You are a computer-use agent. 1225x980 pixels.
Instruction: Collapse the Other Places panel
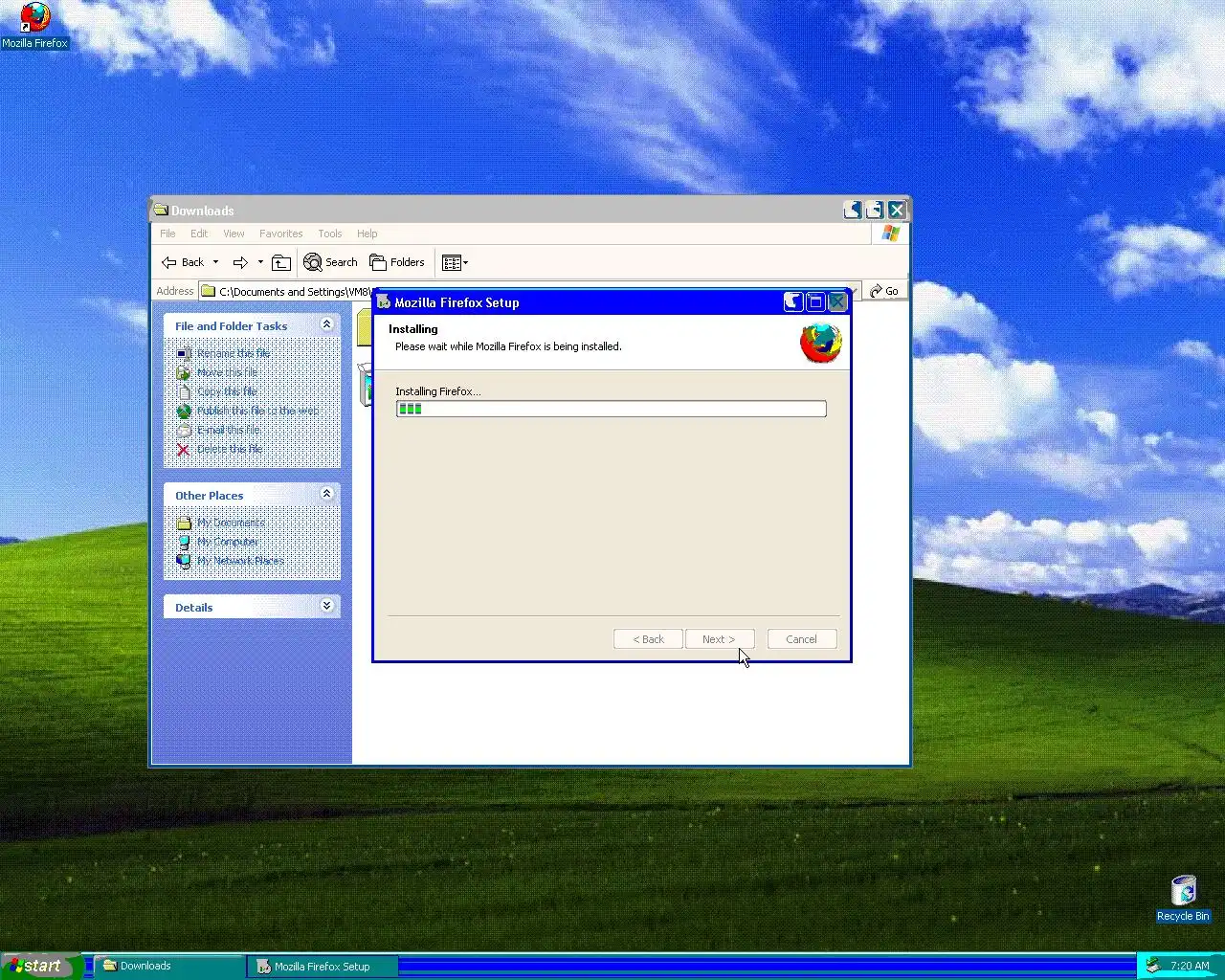point(326,495)
